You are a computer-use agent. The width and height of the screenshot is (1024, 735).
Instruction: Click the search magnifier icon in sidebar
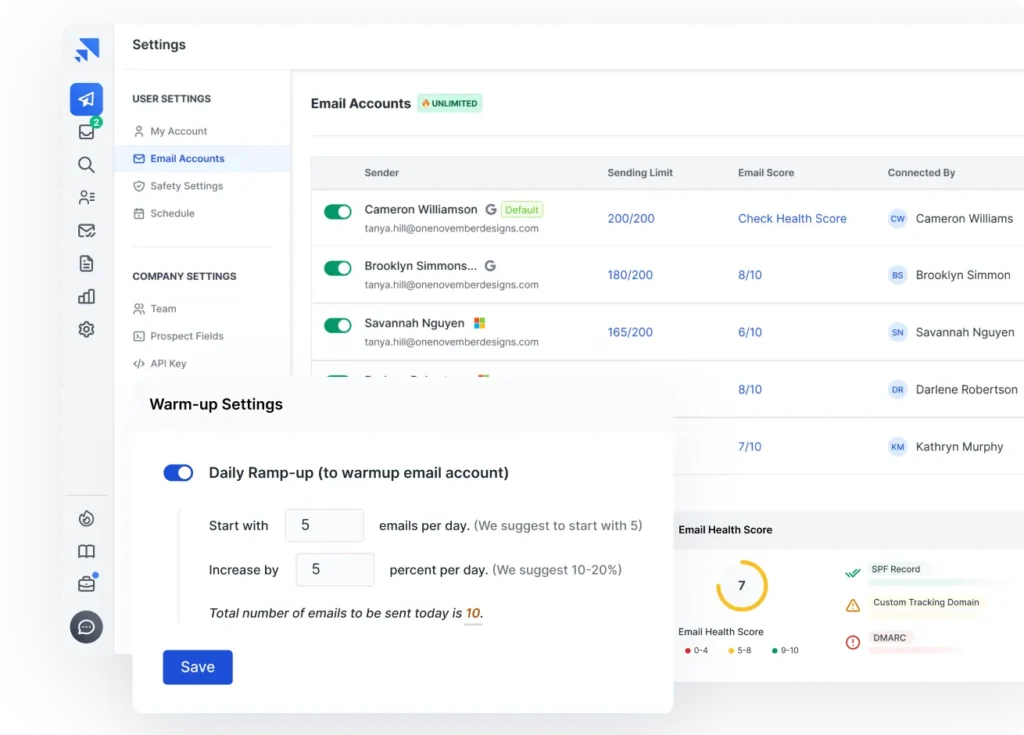coord(87,165)
